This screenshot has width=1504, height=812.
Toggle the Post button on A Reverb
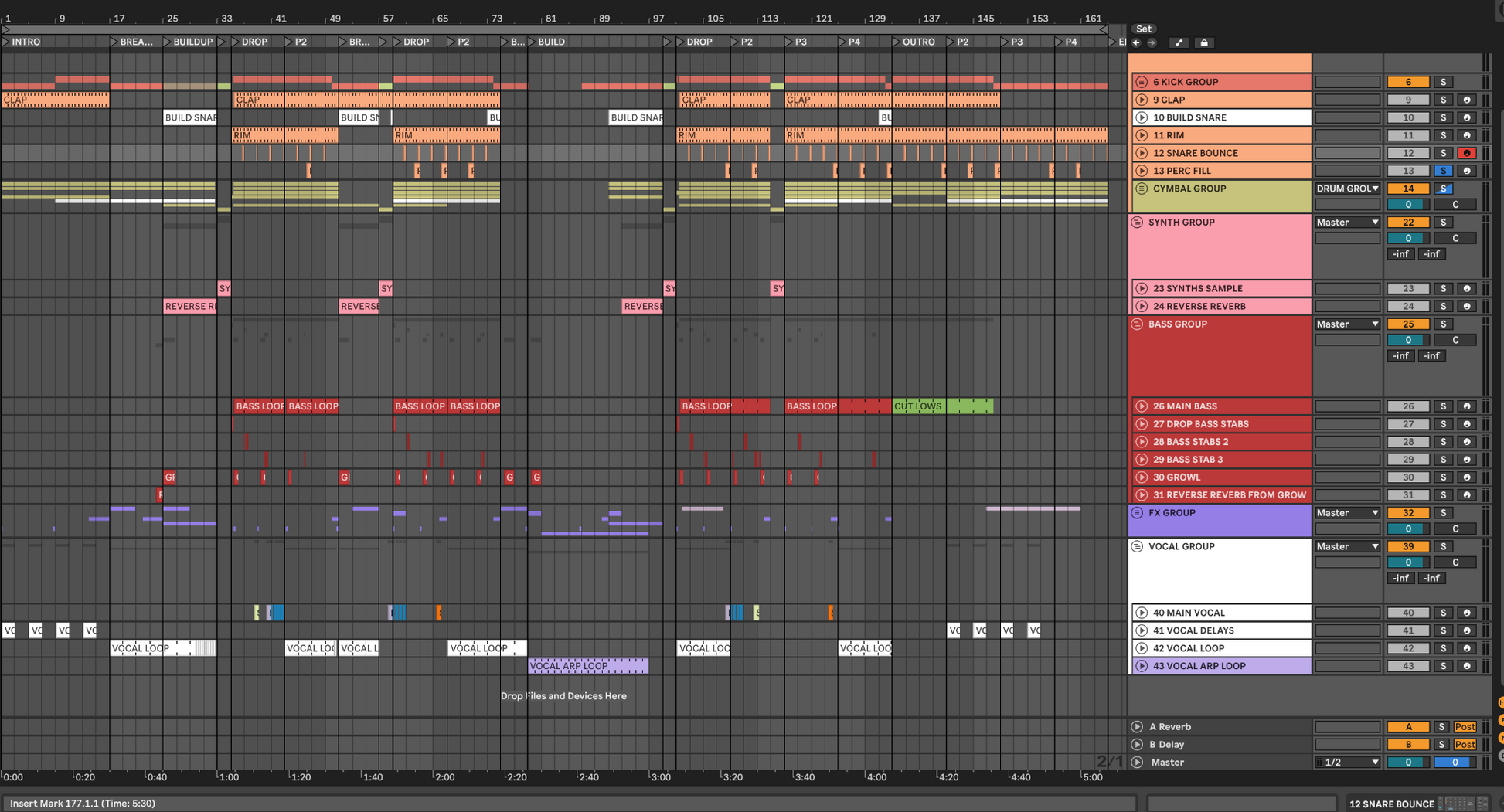point(1465,727)
